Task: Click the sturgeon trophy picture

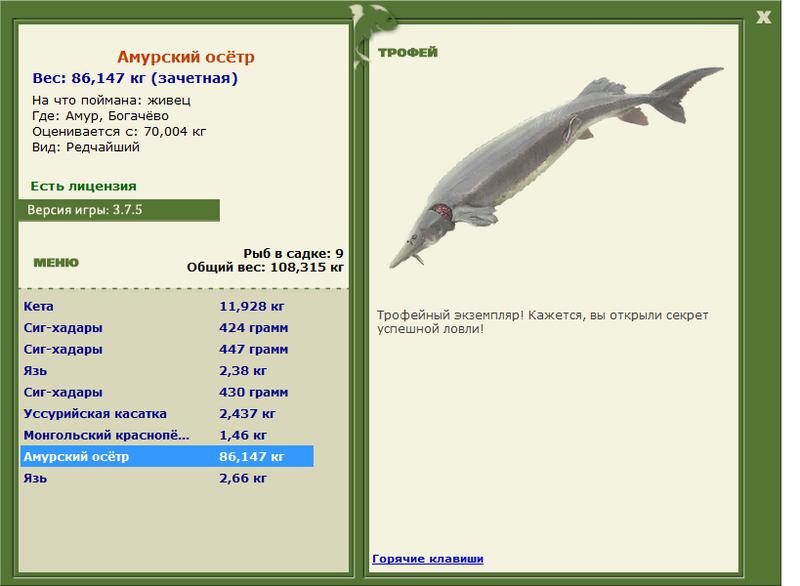Action: point(556,167)
